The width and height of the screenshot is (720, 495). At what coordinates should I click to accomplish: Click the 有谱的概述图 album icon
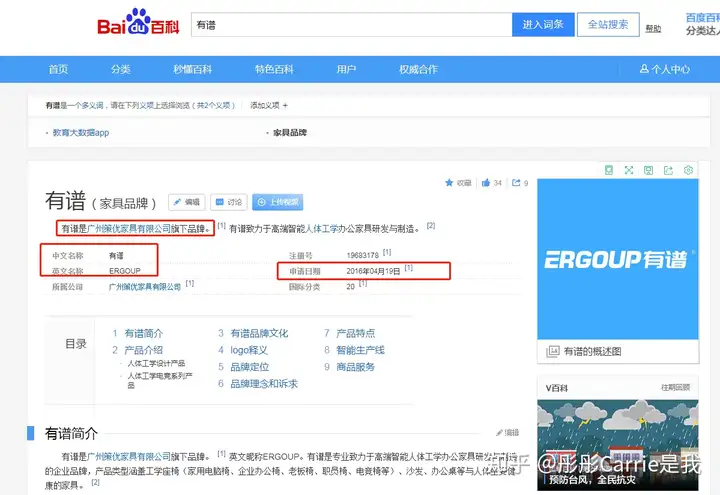pos(552,351)
